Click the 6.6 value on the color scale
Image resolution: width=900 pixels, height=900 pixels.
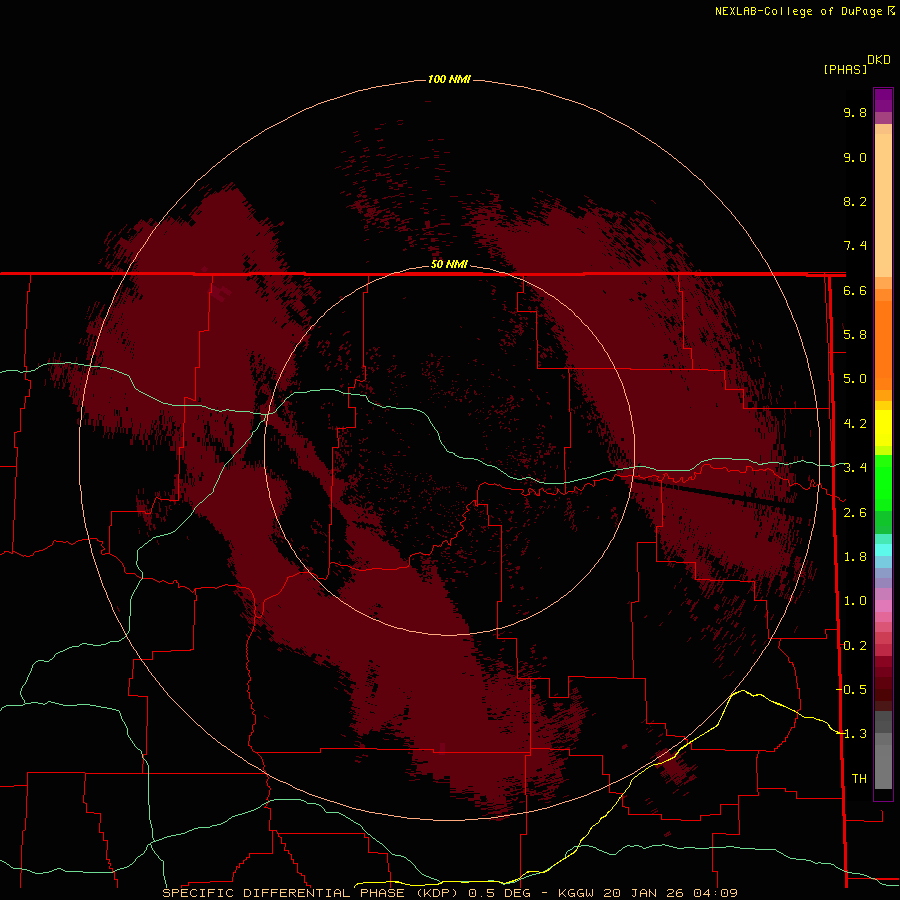tap(855, 290)
